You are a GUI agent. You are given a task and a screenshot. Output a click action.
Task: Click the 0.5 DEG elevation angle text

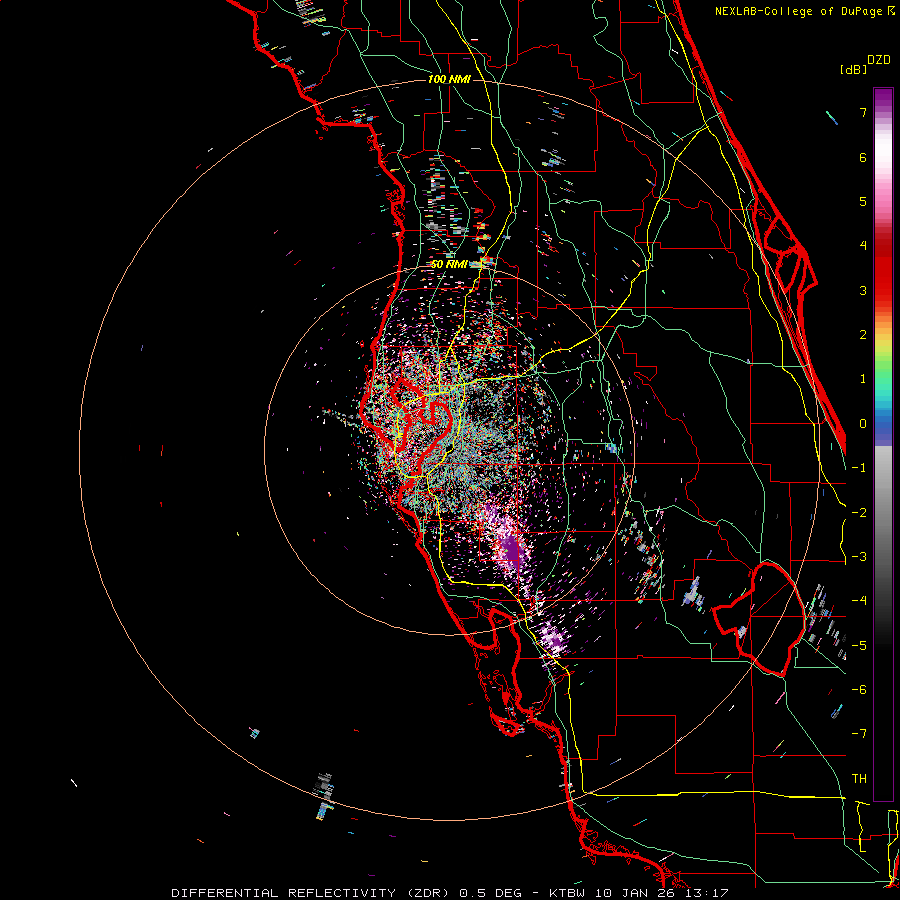(x=491, y=893)
